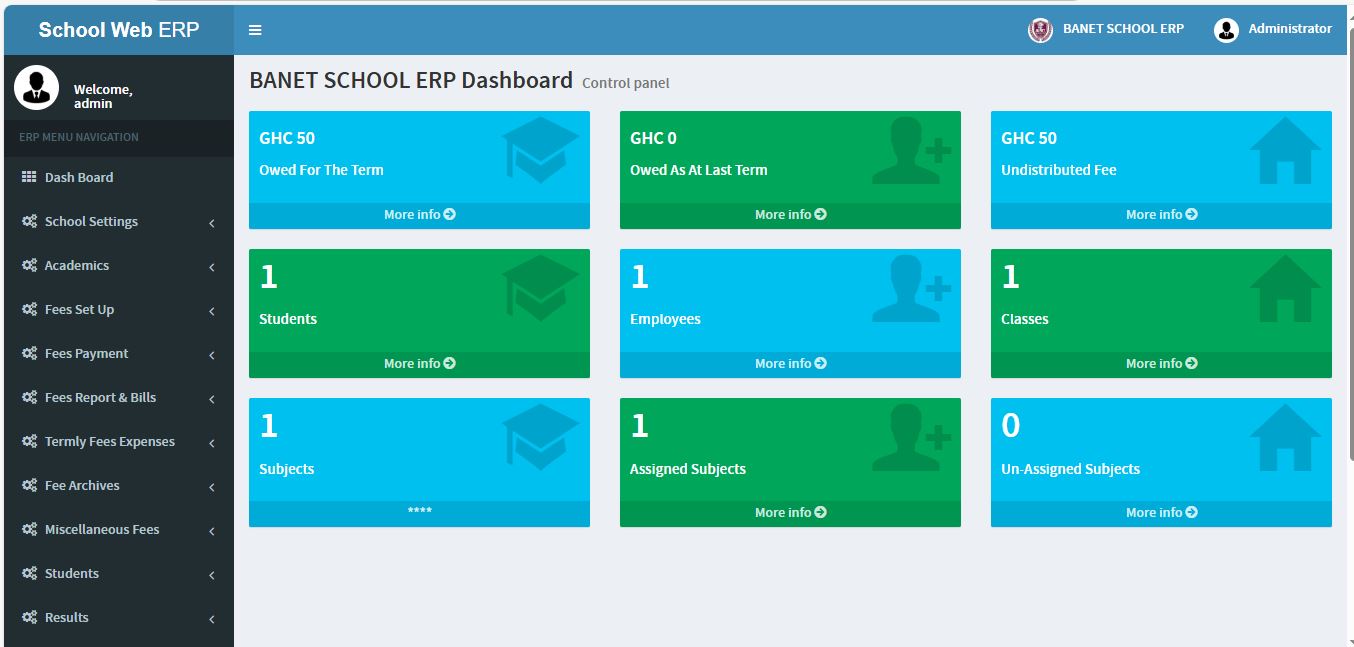Expand the Academics menu chevron
The width and height of the screenshot is (1354, 647).
click(212, 267)
